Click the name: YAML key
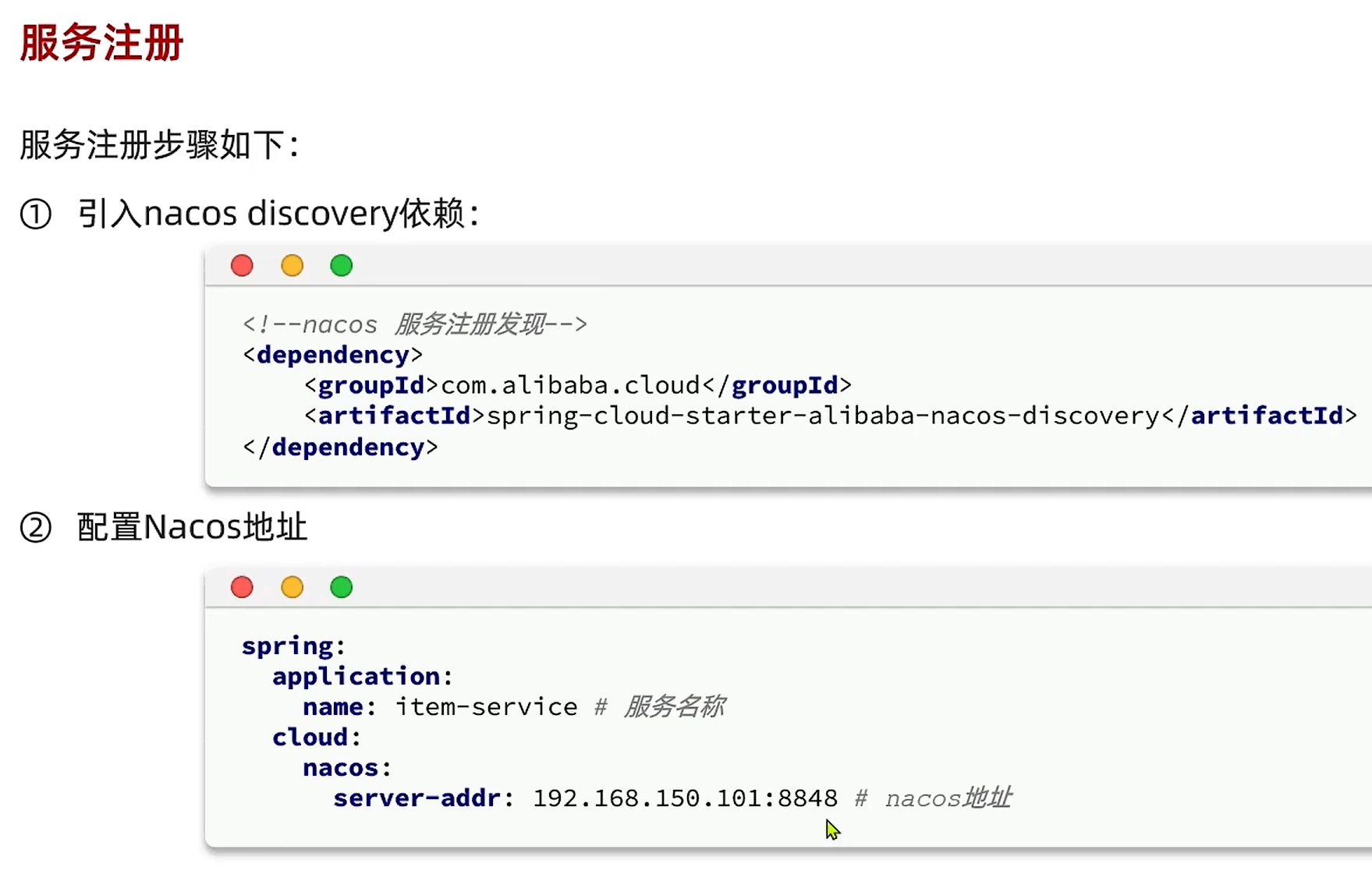The image size is (1372, 874). [x=340, y=706]
